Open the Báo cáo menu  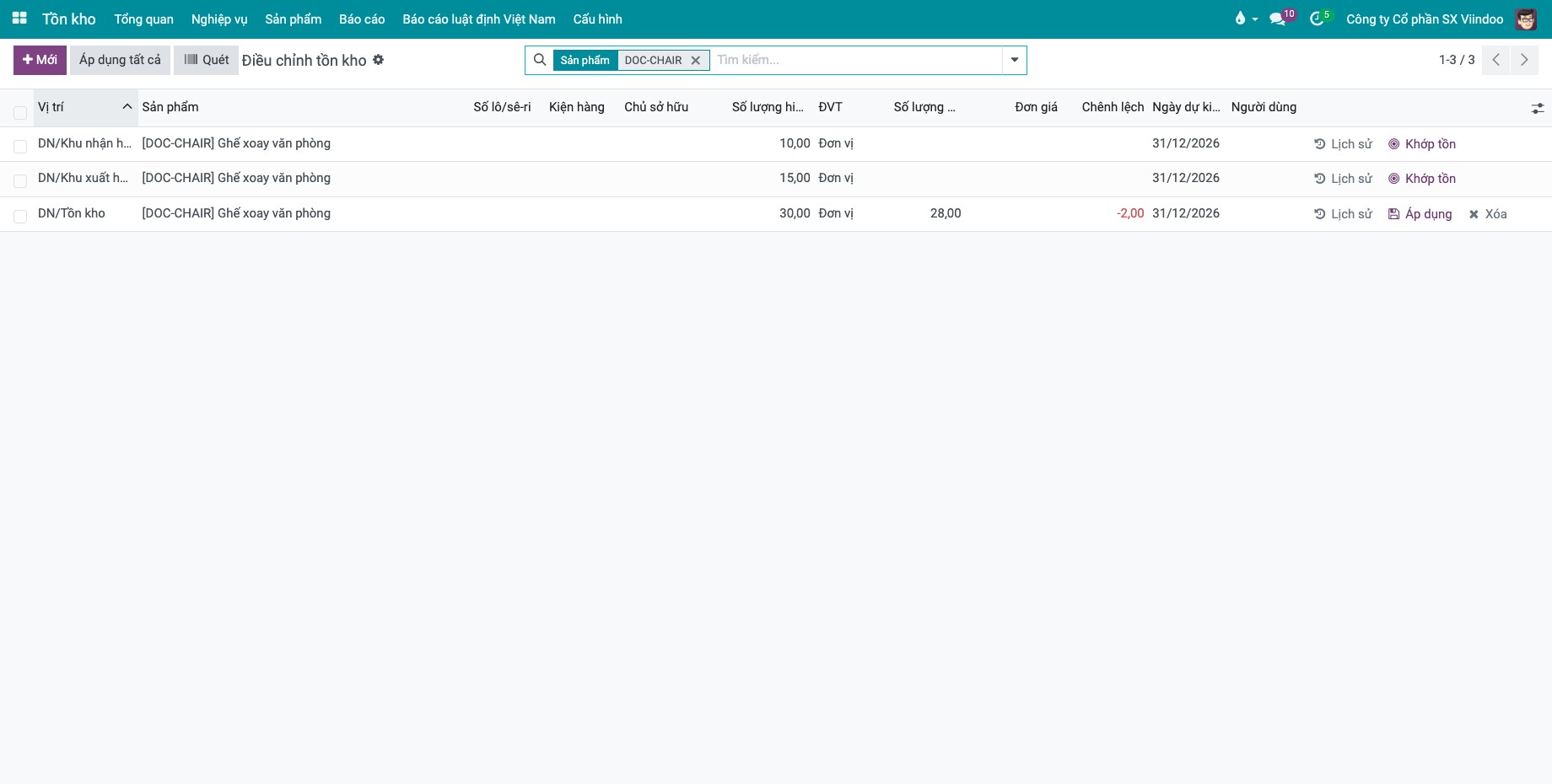362,19
